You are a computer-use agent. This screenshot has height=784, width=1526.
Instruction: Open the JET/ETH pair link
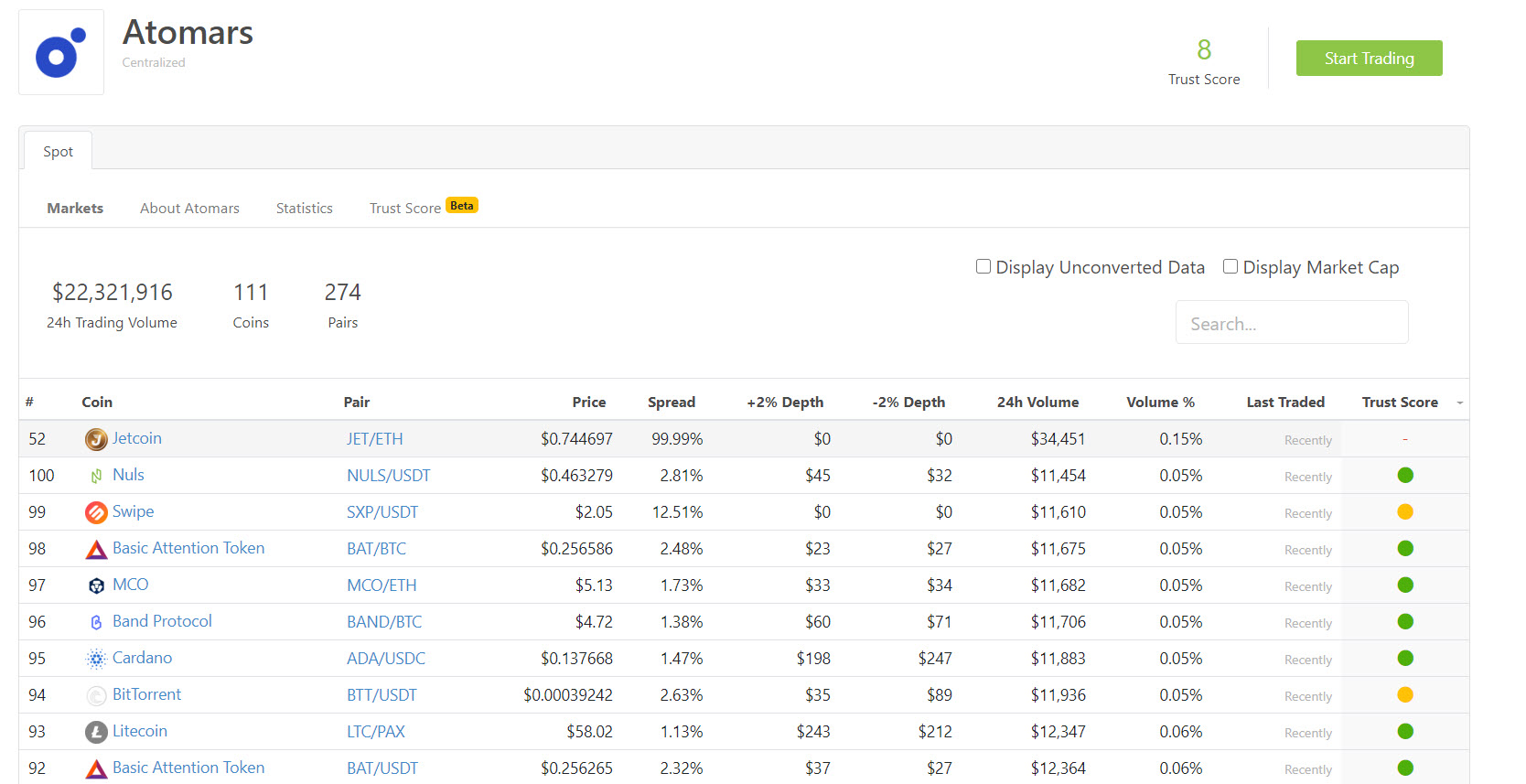374,439
